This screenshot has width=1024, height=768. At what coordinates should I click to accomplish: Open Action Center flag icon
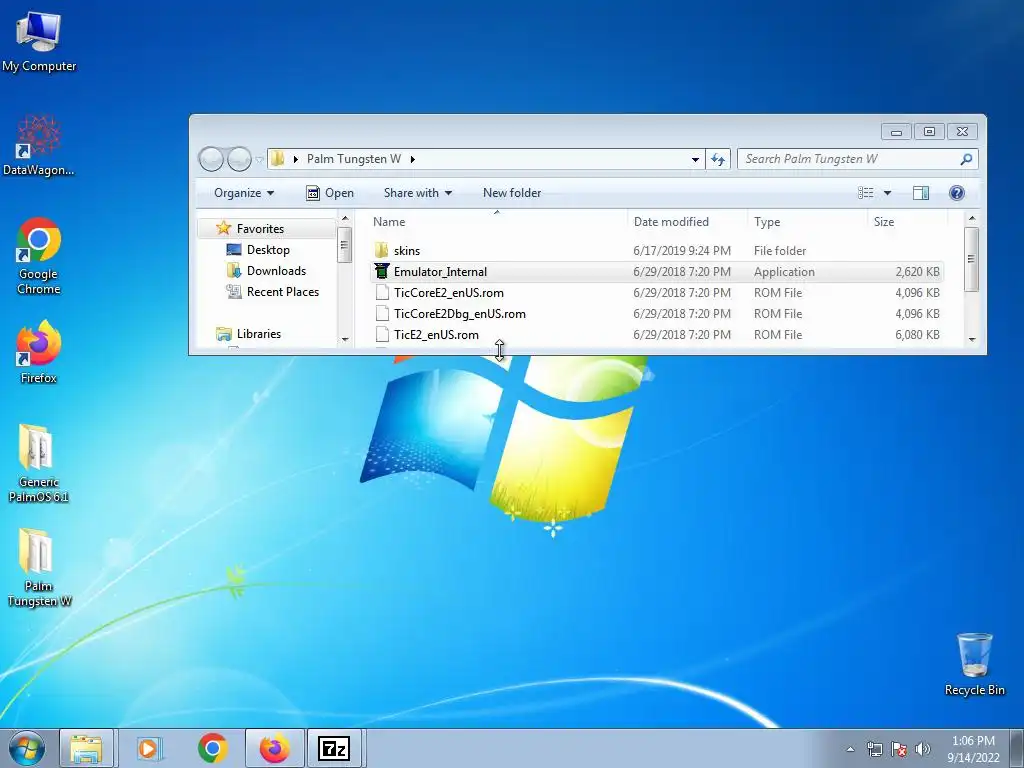coord(899,749)
